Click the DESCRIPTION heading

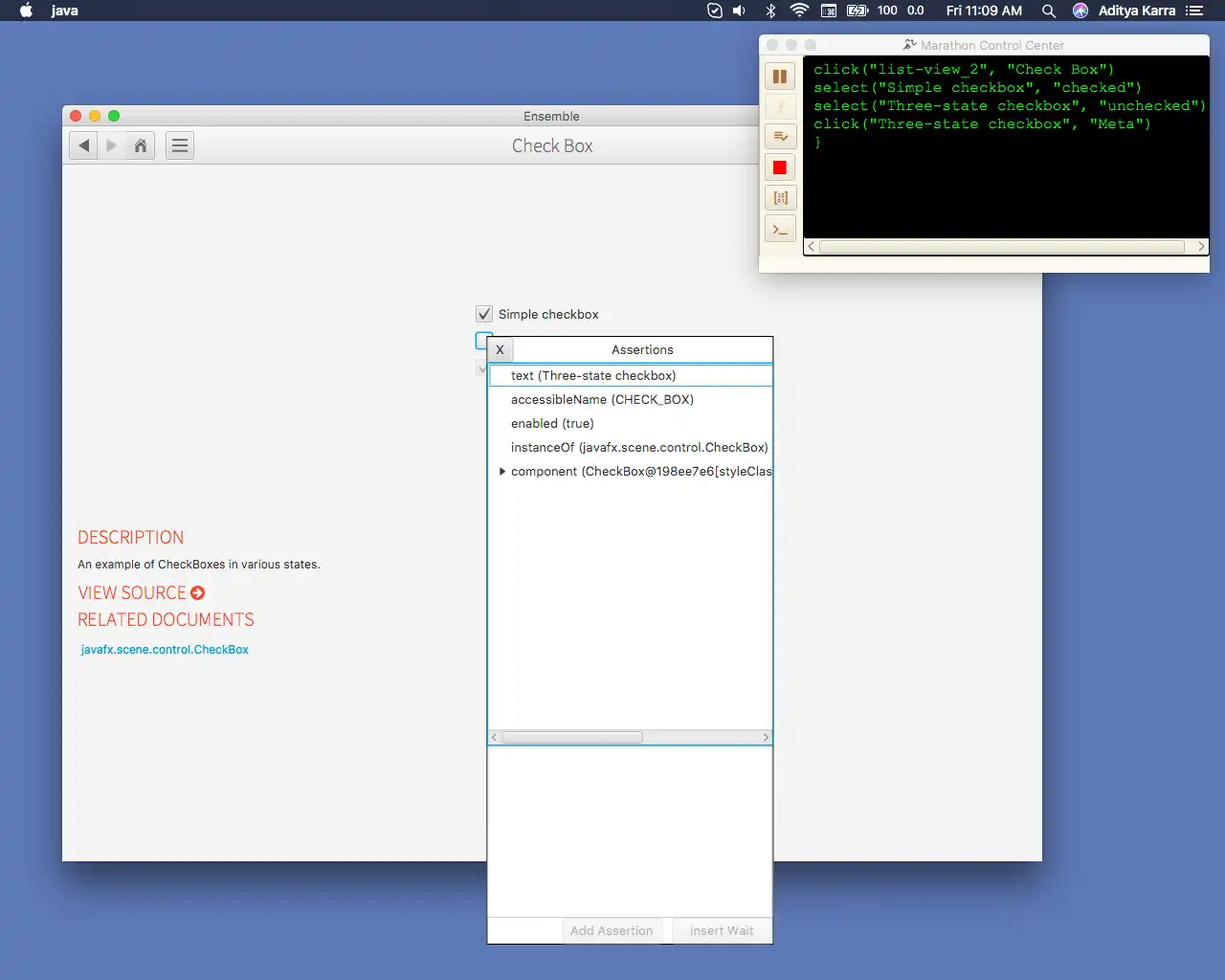tap(131, 538)
